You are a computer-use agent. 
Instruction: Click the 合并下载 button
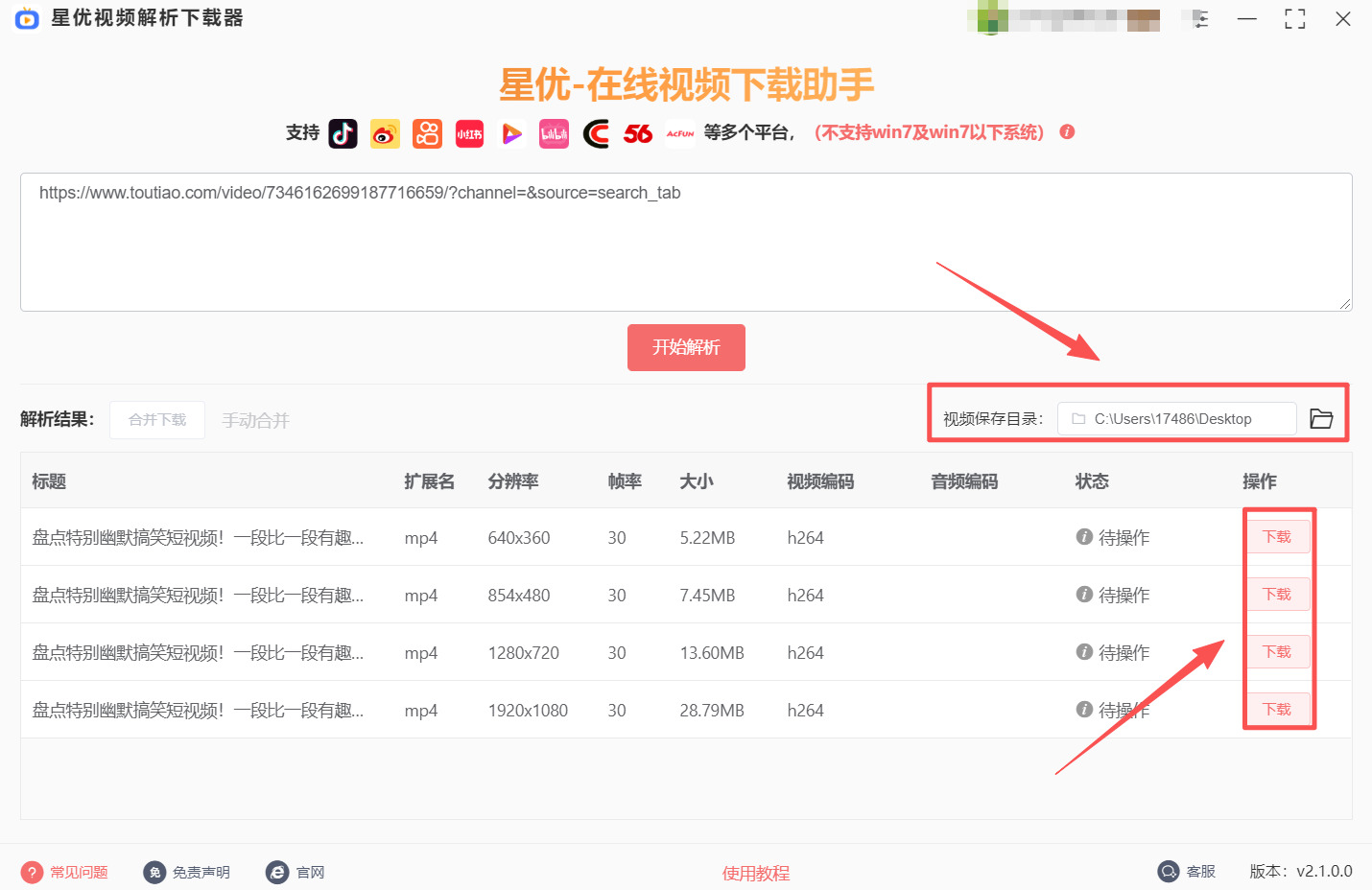[157, 420]
